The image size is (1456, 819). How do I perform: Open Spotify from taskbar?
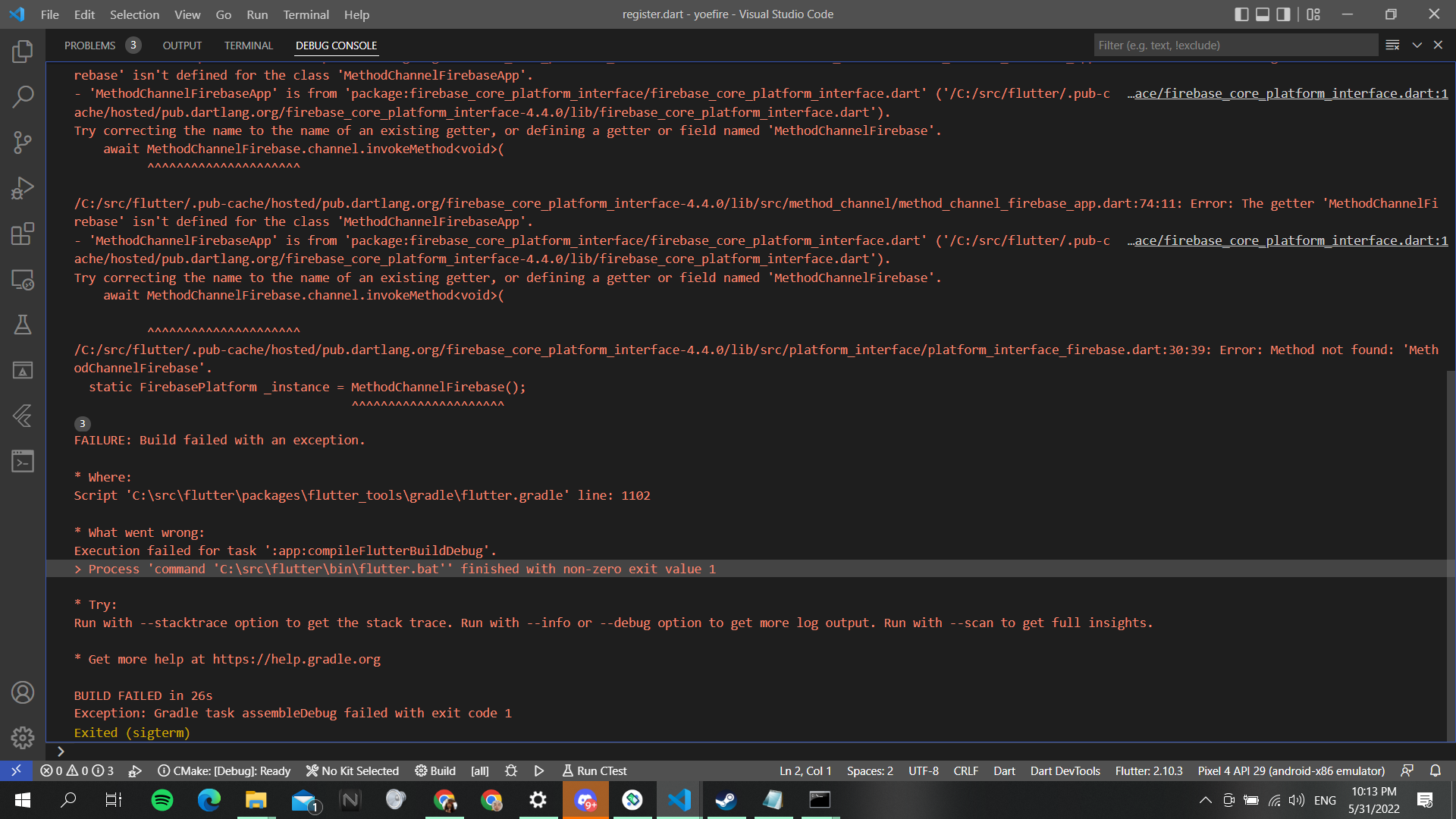point(162,800)
